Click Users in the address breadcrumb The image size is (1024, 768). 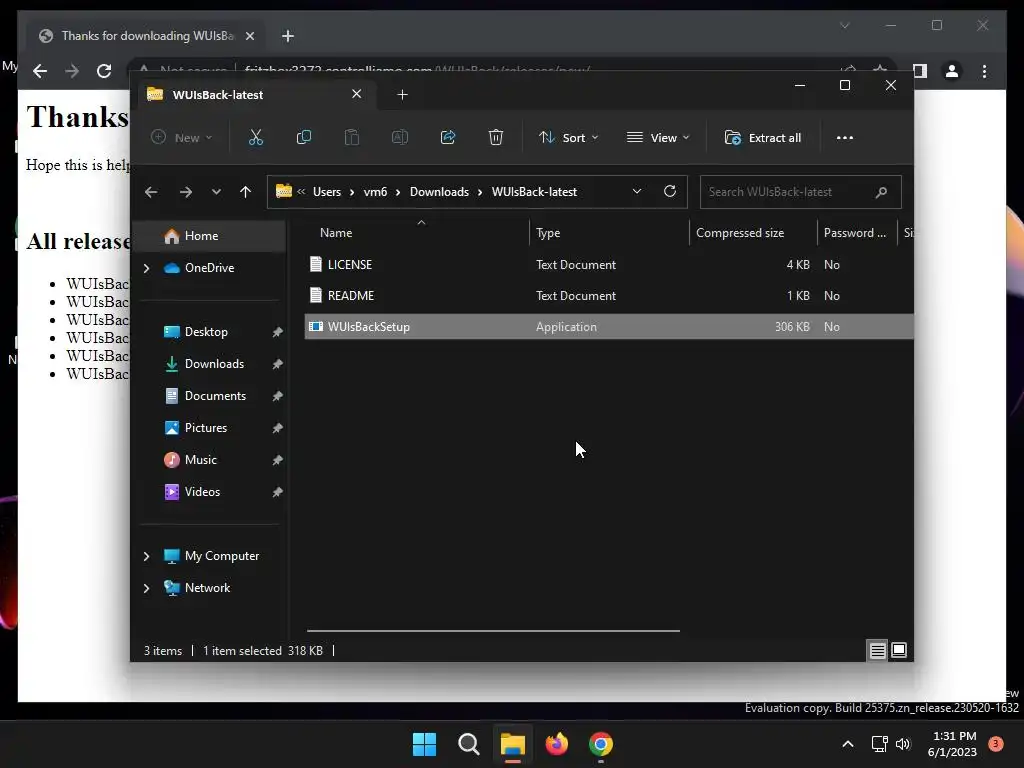click(327, 192)
